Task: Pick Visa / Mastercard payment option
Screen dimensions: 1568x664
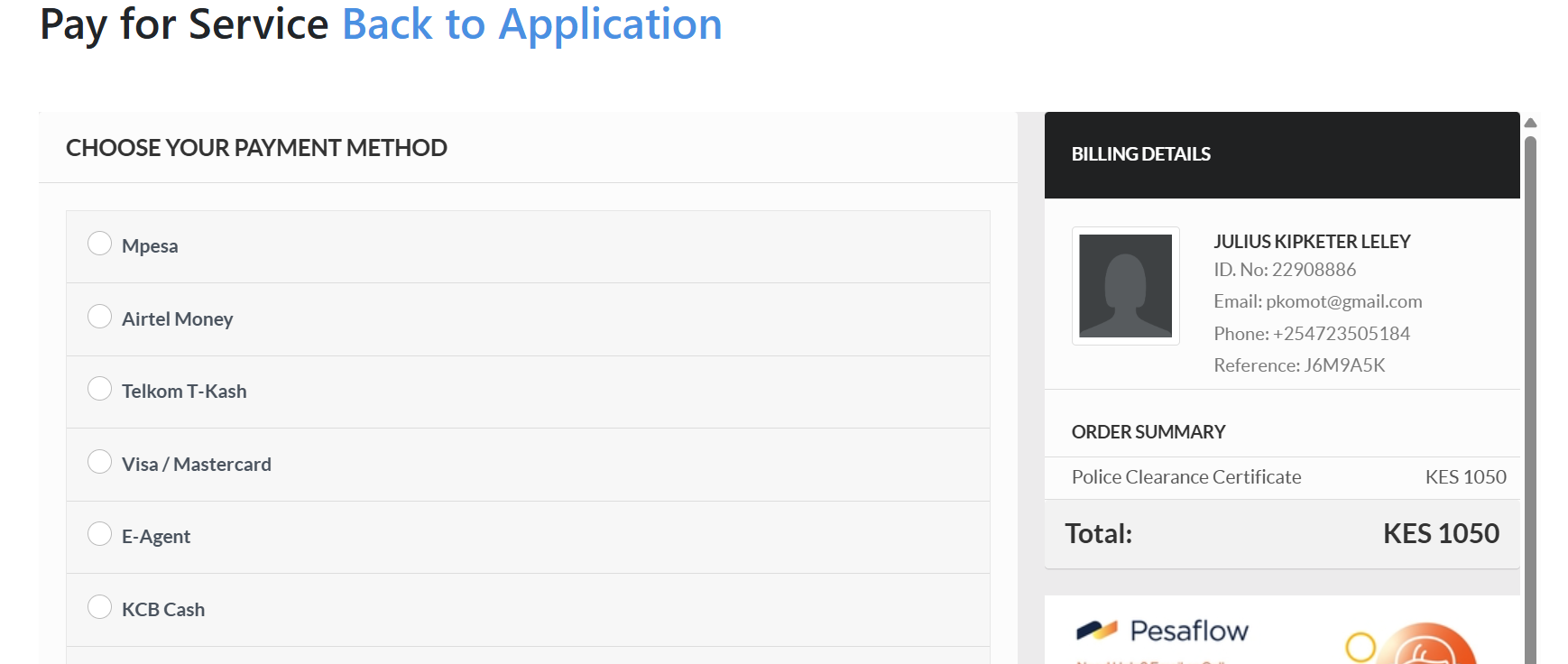Action: pos(99,462)
